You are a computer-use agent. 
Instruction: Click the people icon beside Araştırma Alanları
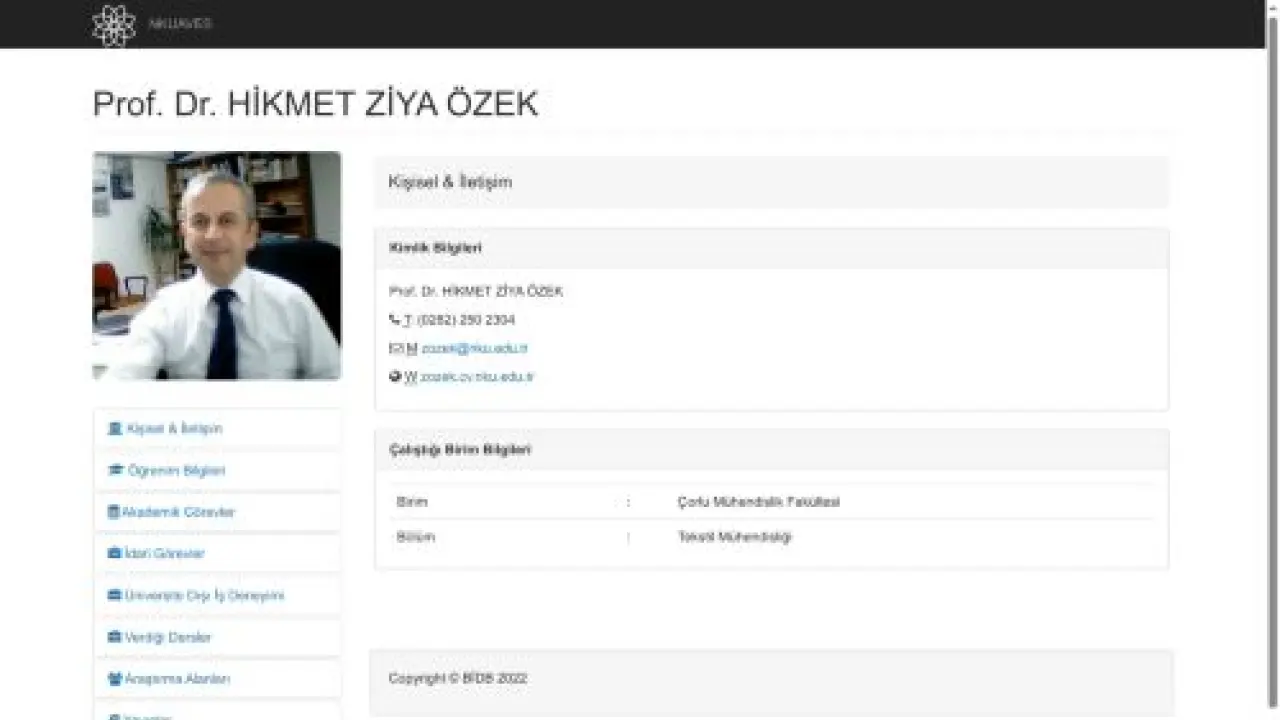pos(114,679)
